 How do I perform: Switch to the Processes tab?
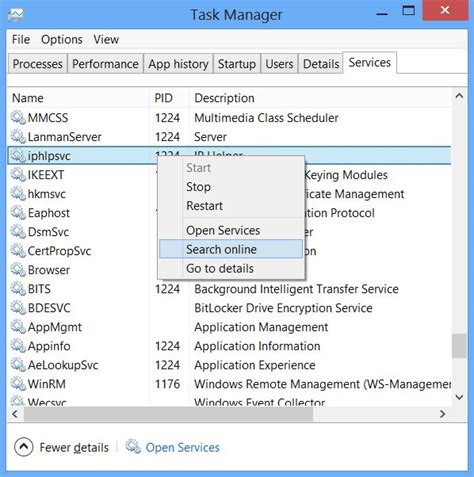click(x=37, y=64)
